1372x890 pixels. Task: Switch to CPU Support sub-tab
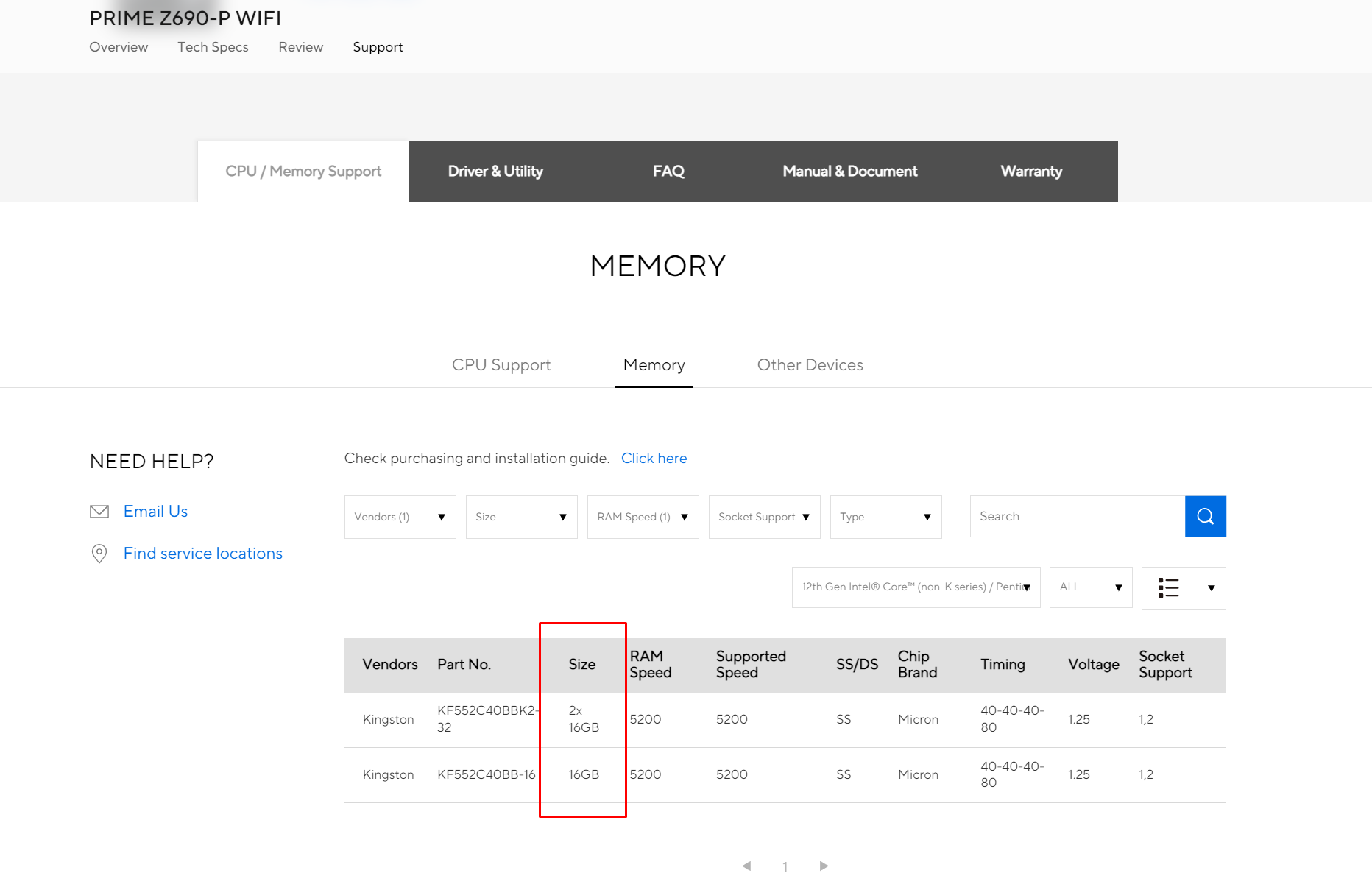(x=501, y=365)
